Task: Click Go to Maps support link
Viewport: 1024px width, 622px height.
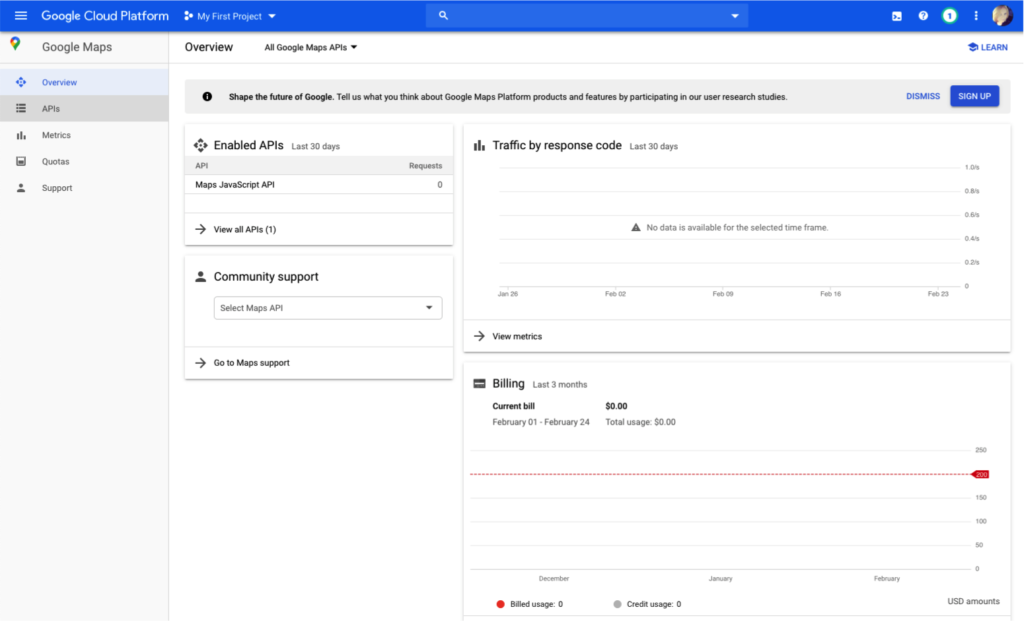Action: 251,363
